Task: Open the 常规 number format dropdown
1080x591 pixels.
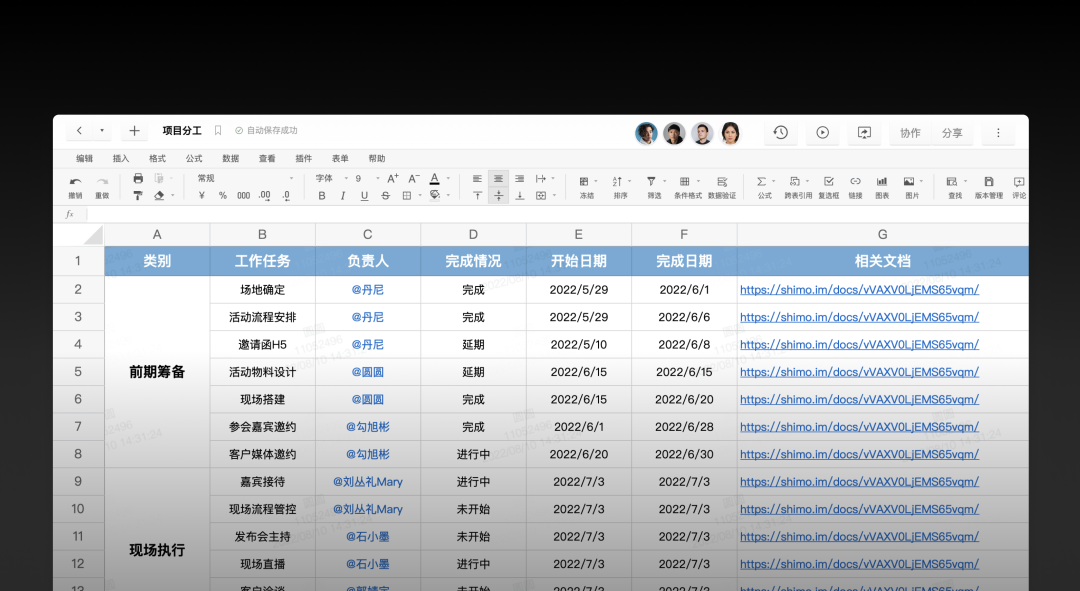Action: pos(245,178)
